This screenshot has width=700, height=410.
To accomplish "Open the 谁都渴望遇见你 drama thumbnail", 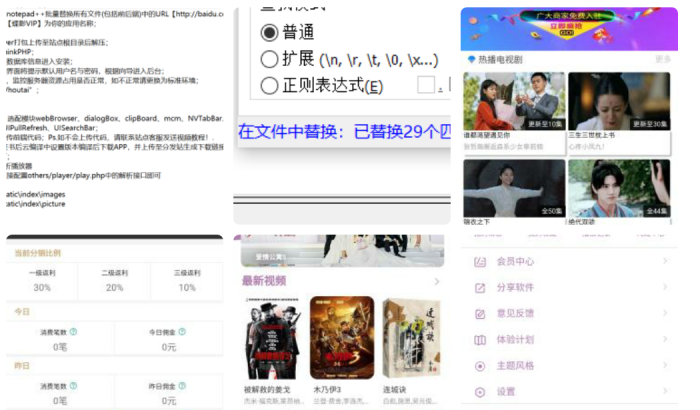I will coord(514,101).
